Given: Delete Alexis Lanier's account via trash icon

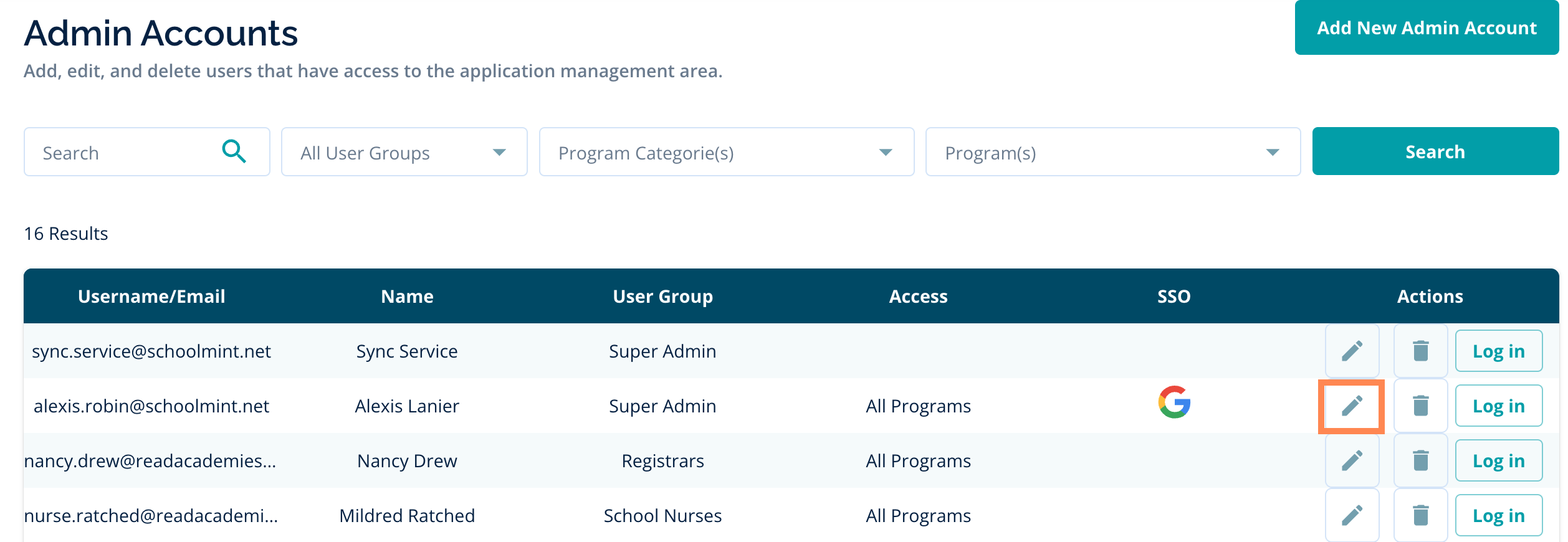Looking at the screenshot, I should pos(1420,406).
